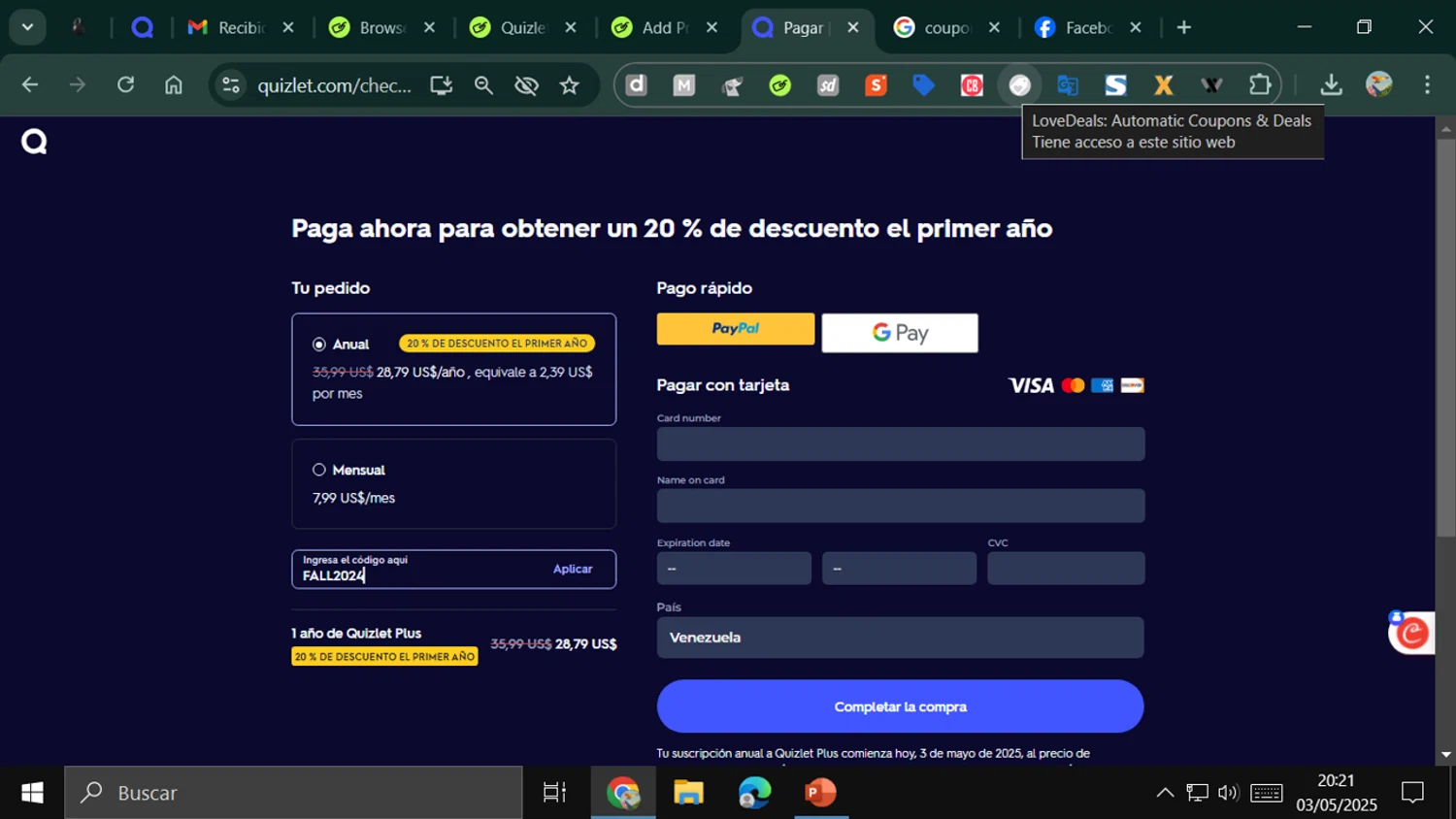Open the green coupon tag extension in toolbar
The width and height of the screenshot is (1456, 819).
(780, 85)
